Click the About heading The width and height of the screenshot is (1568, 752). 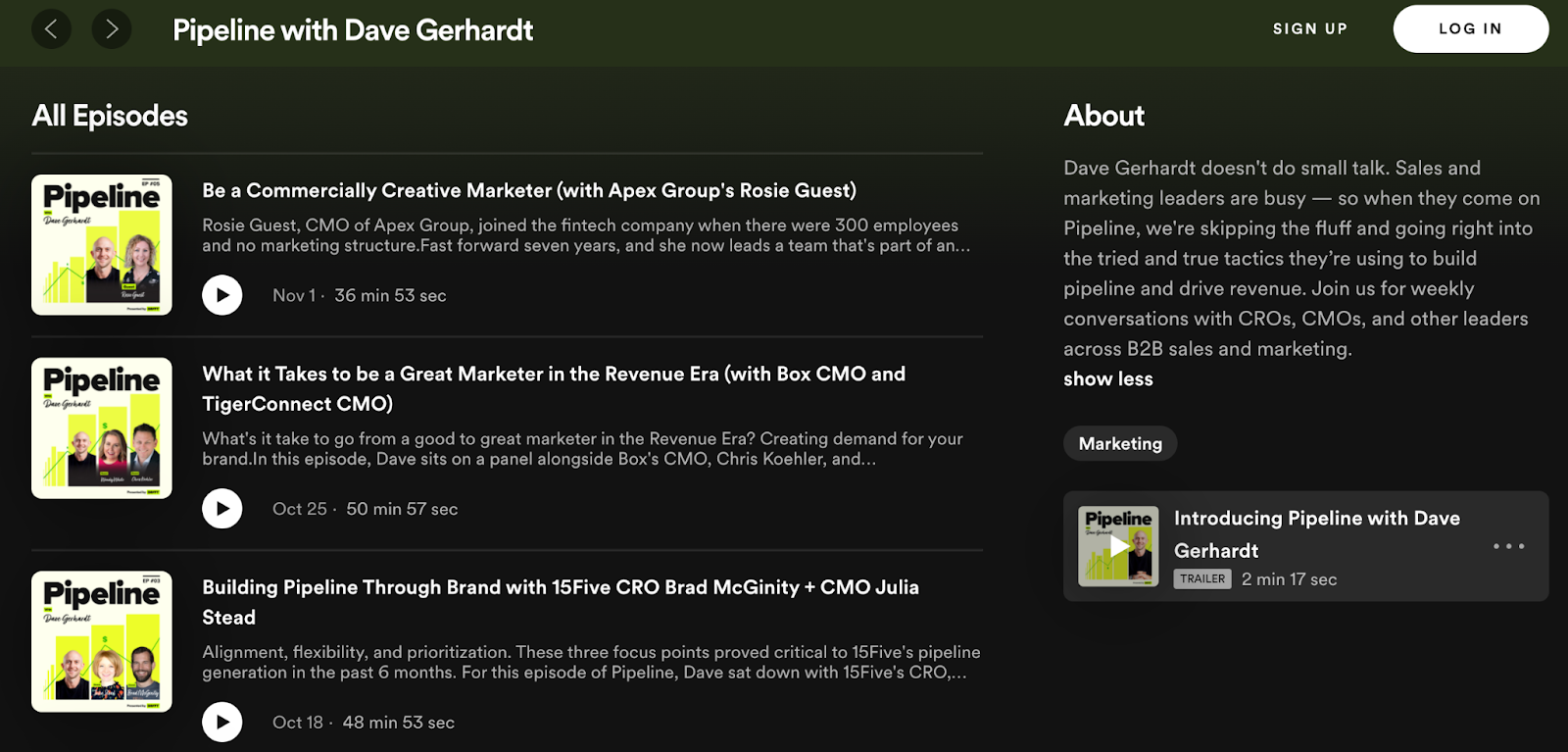(x=1104, y=116)
